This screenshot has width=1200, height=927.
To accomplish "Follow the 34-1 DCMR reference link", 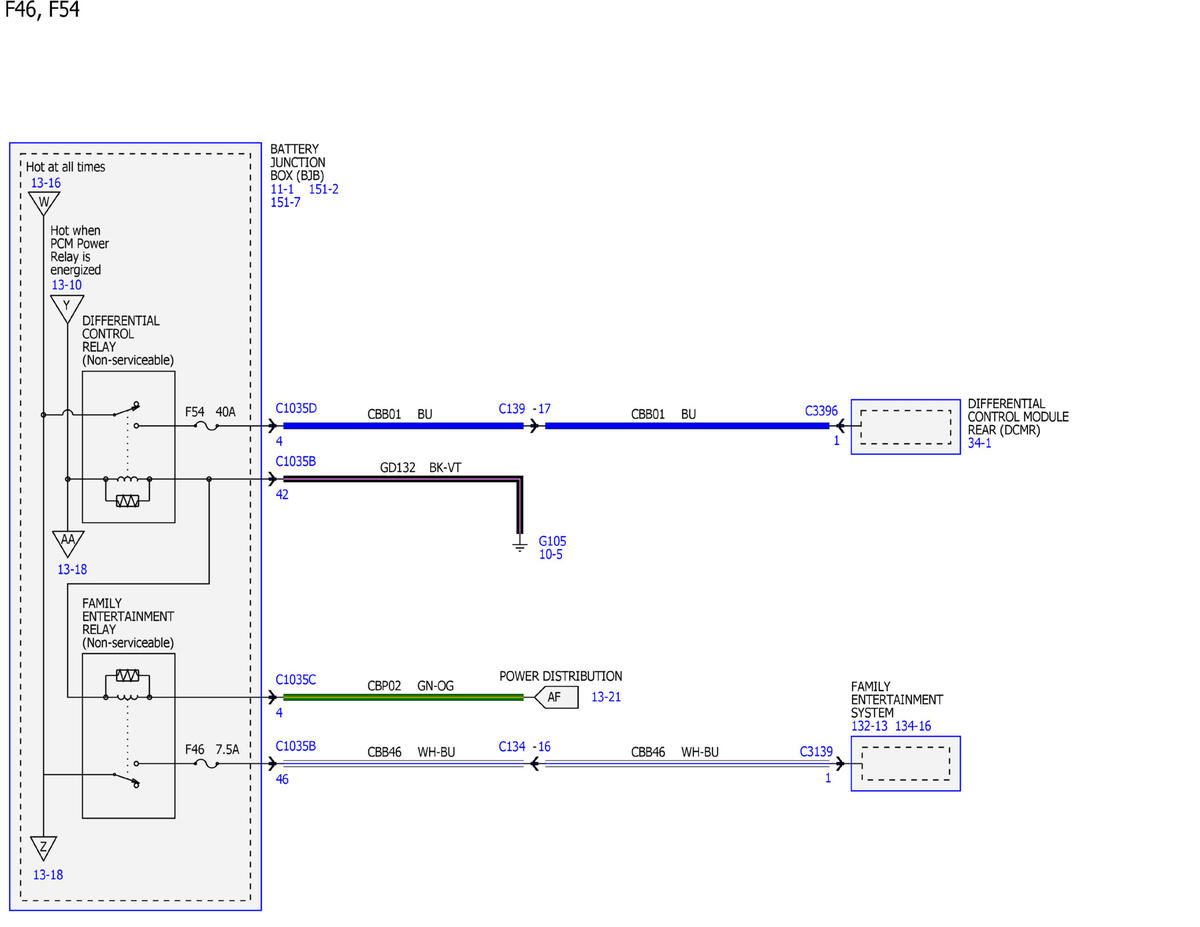I will point(980,444).
